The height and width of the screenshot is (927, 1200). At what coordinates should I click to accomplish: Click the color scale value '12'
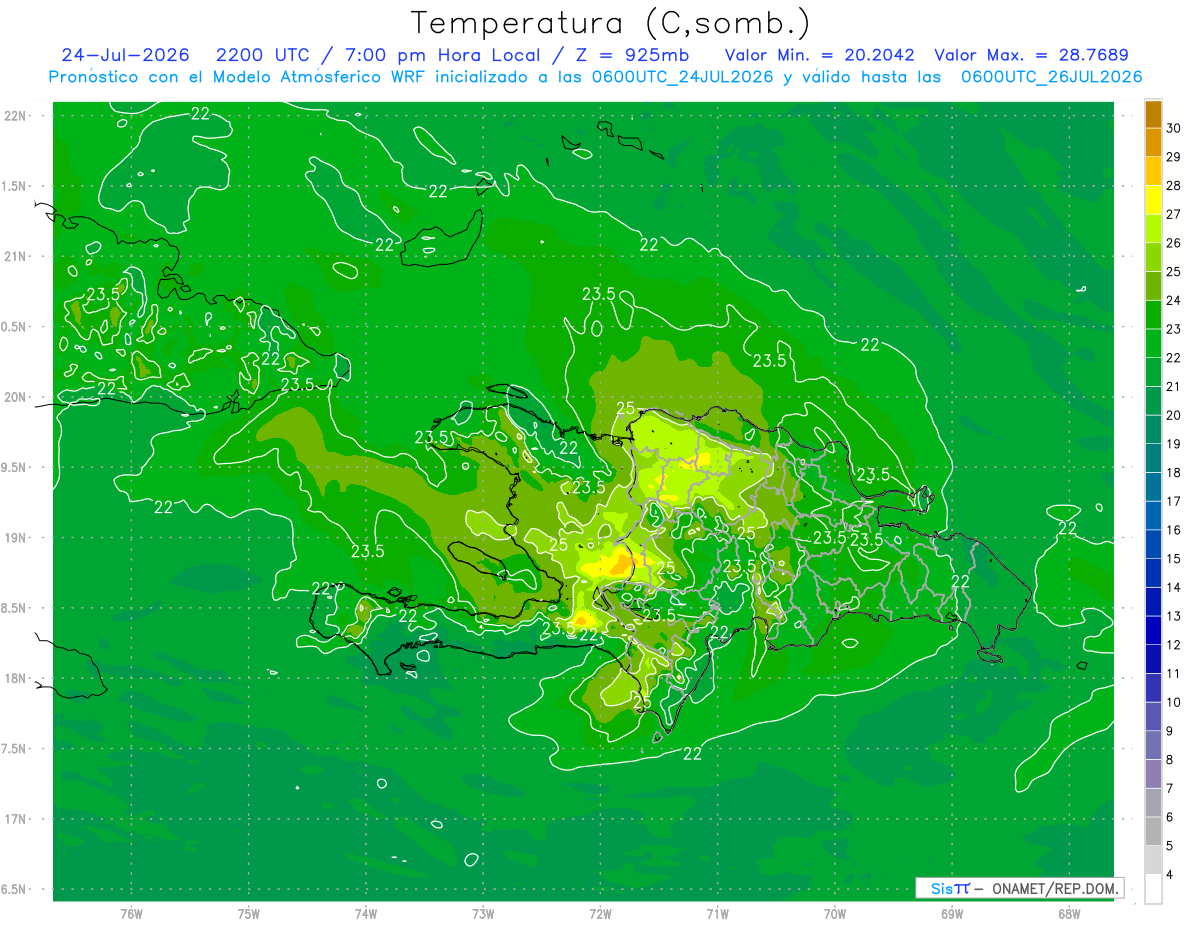click(1173, 646)
